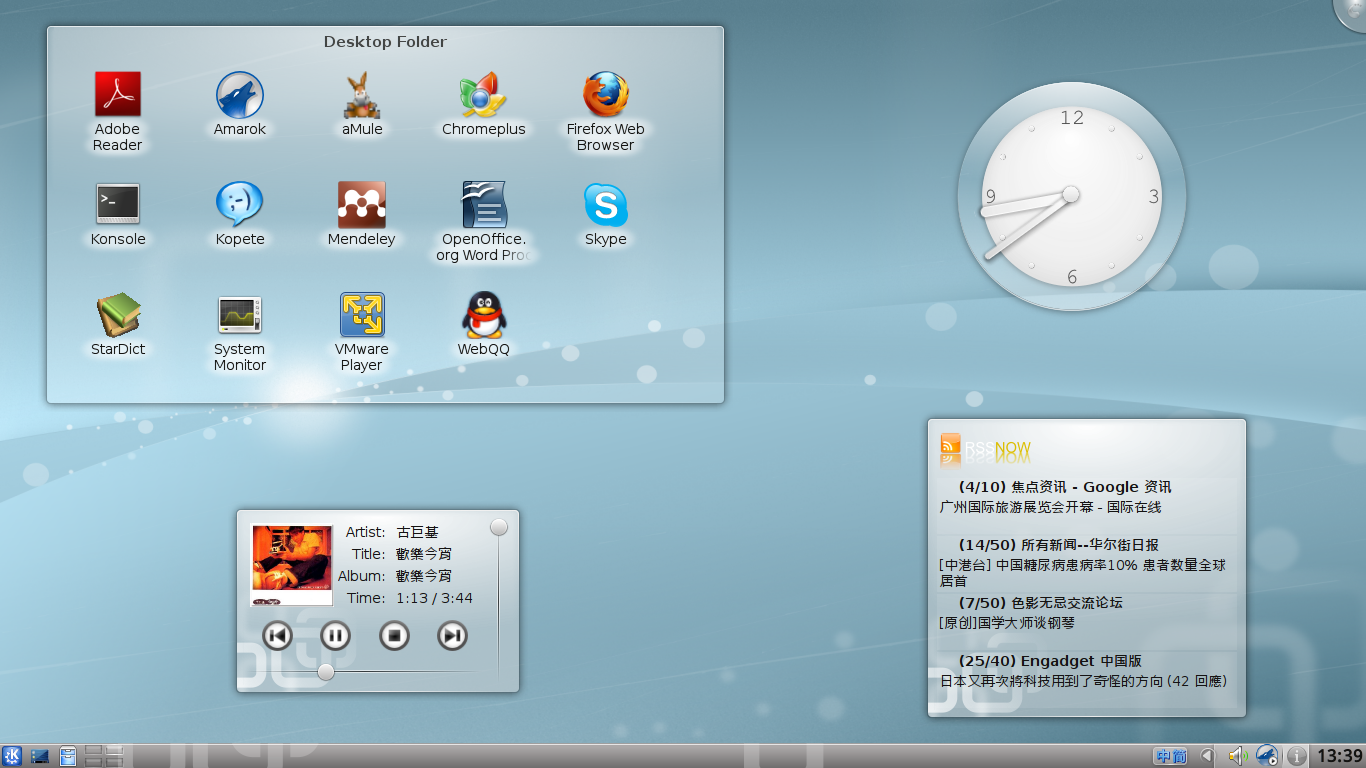Click the Desktop Folder title text

pos(385,42)
